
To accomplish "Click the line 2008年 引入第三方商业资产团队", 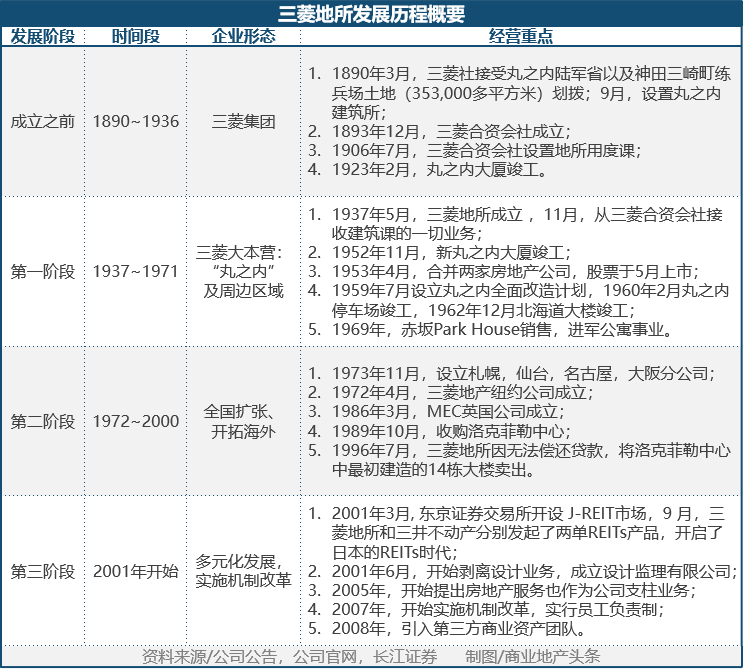I will [447, 629].
